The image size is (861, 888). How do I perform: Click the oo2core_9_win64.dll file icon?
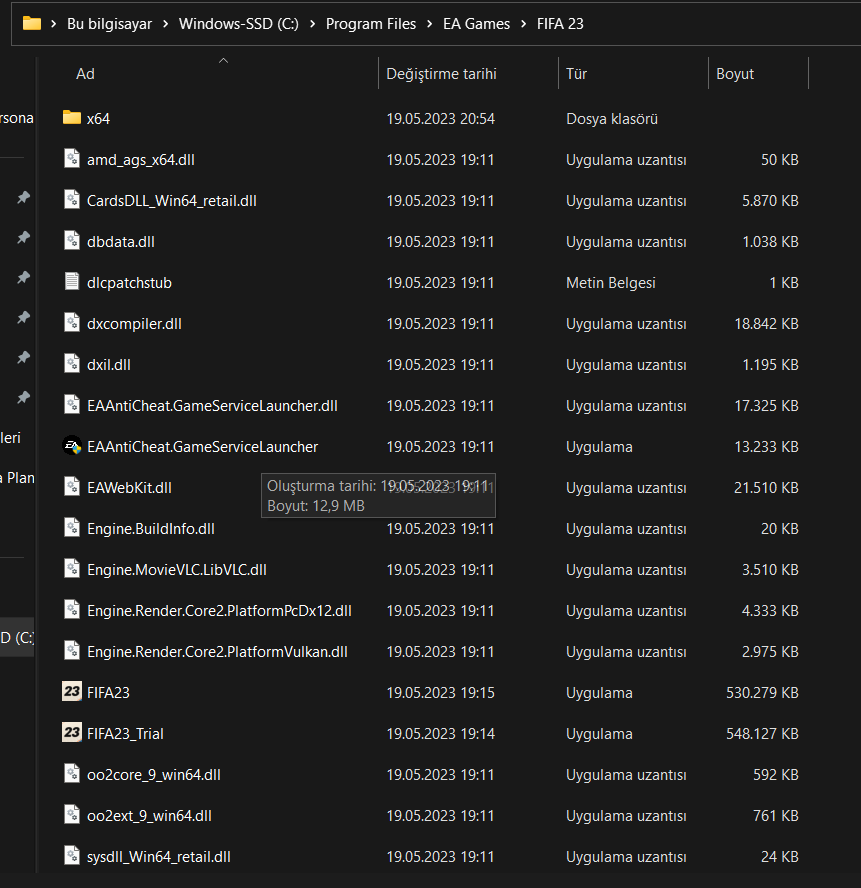tap(72, 774)
